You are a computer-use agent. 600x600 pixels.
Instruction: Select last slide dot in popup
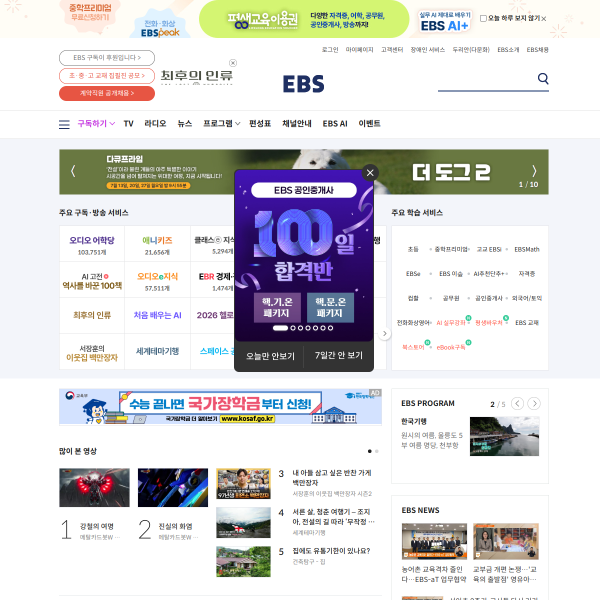(x=330, y=328)
